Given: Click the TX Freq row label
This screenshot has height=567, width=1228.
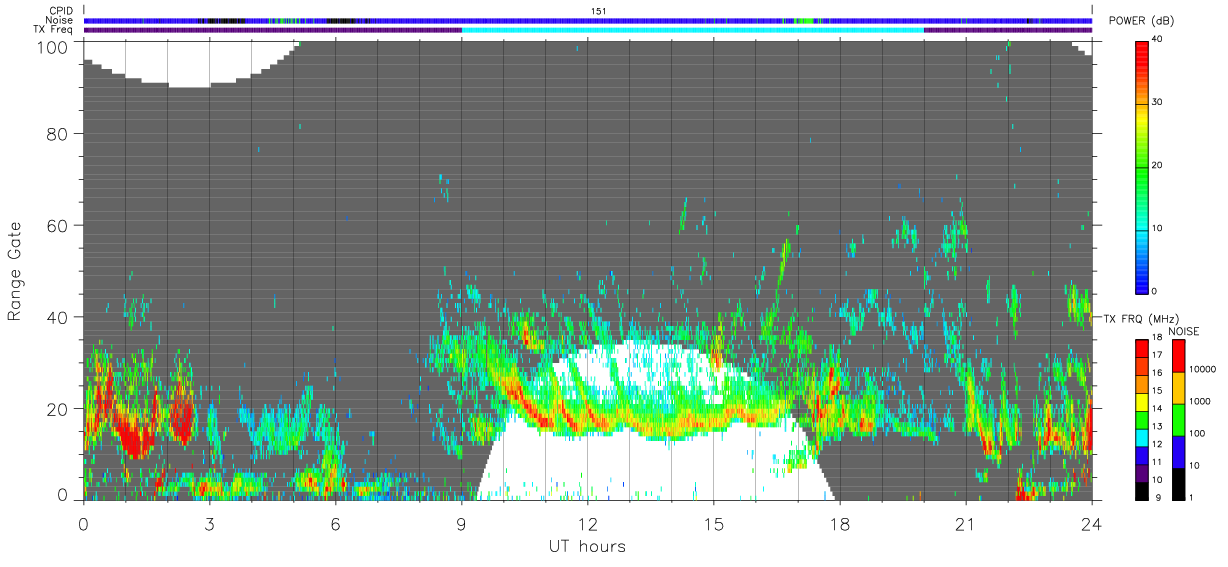Looking at the screenshot, I should (x=52, y=30).
